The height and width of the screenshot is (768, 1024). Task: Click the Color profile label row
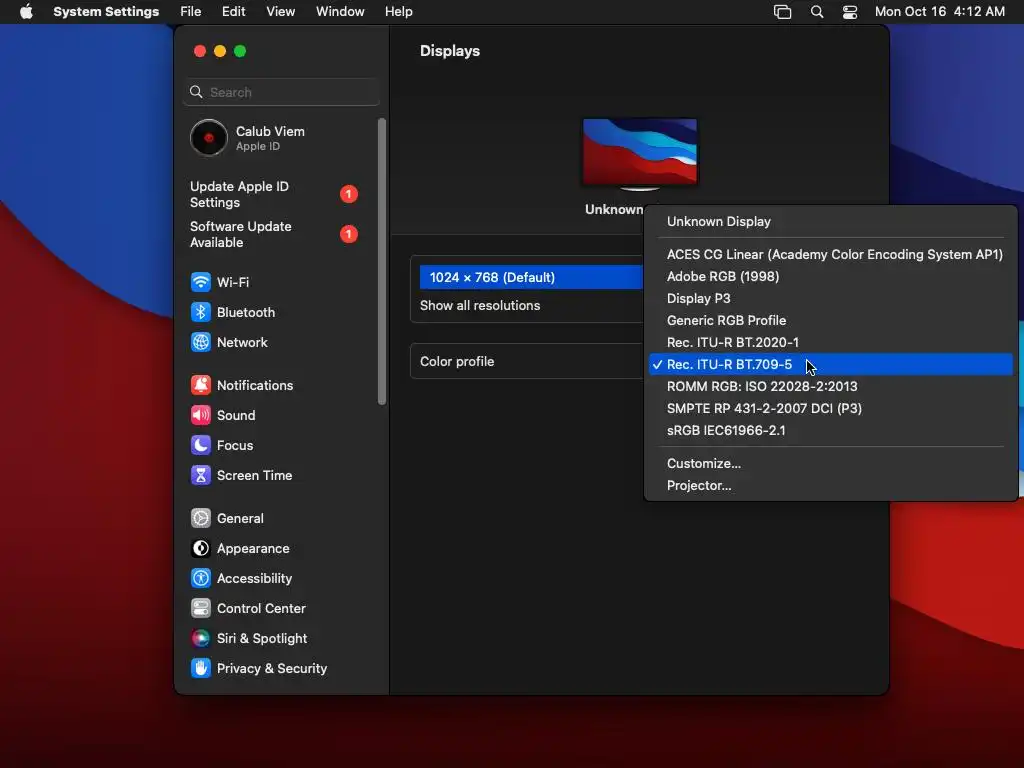pos(457,362)
